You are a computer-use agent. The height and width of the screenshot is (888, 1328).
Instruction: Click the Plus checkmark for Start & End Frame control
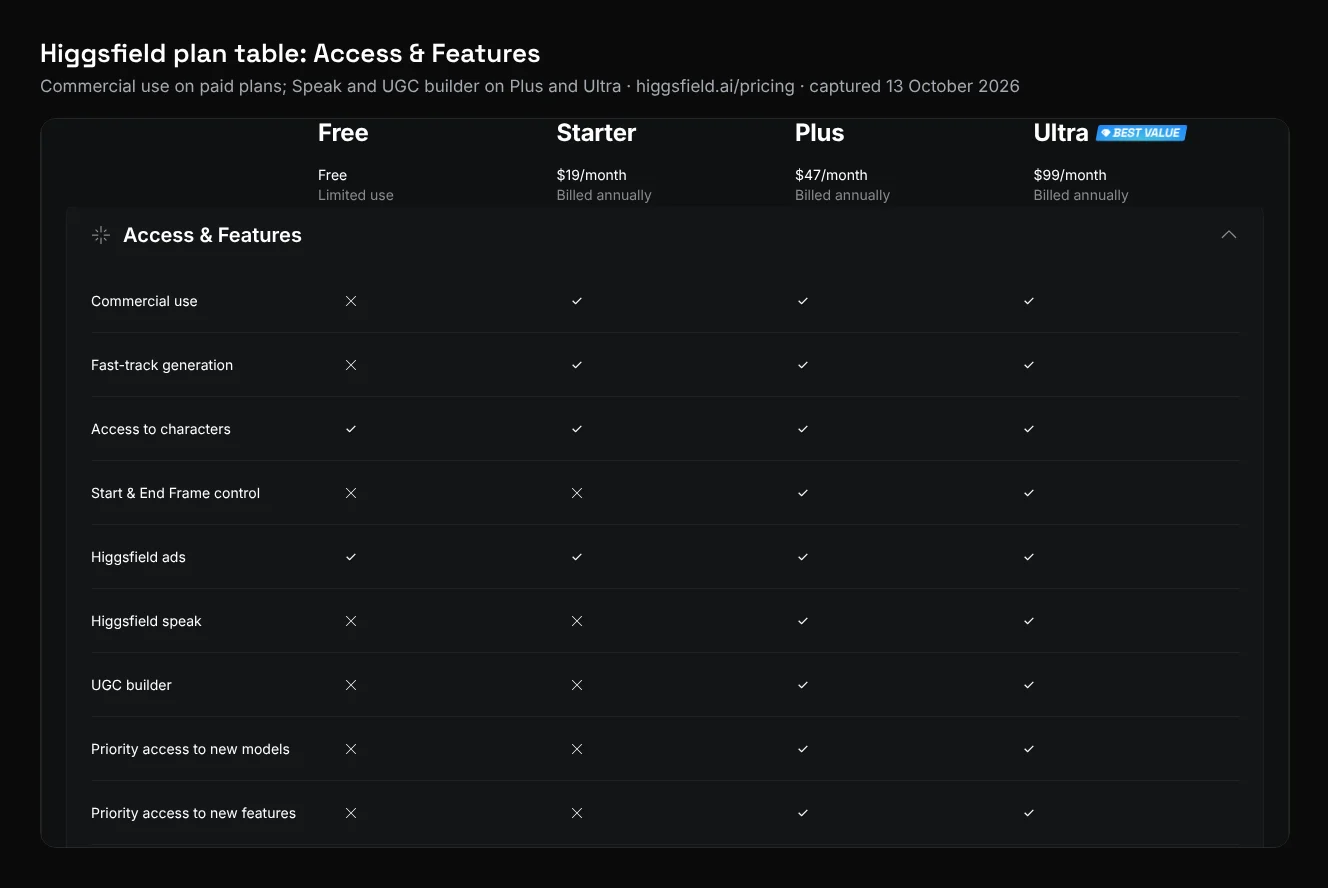(803, 493)
